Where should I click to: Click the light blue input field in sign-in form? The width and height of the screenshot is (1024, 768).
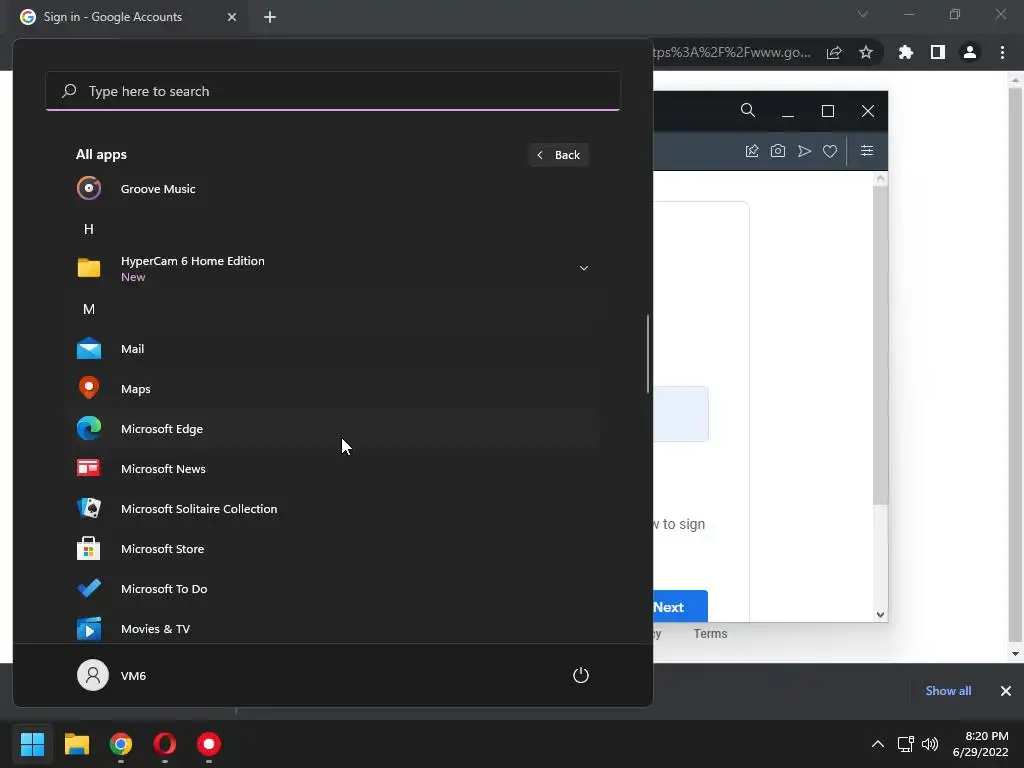pos(680,414)
